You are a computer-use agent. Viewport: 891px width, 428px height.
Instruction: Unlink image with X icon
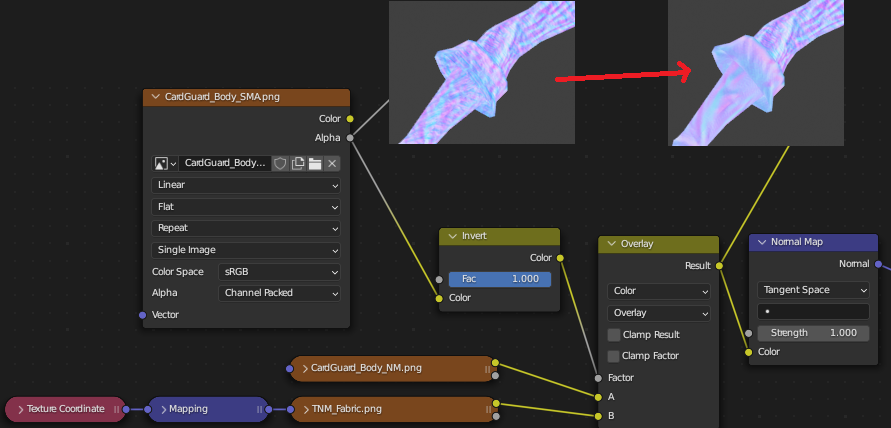tap(332, 164)
